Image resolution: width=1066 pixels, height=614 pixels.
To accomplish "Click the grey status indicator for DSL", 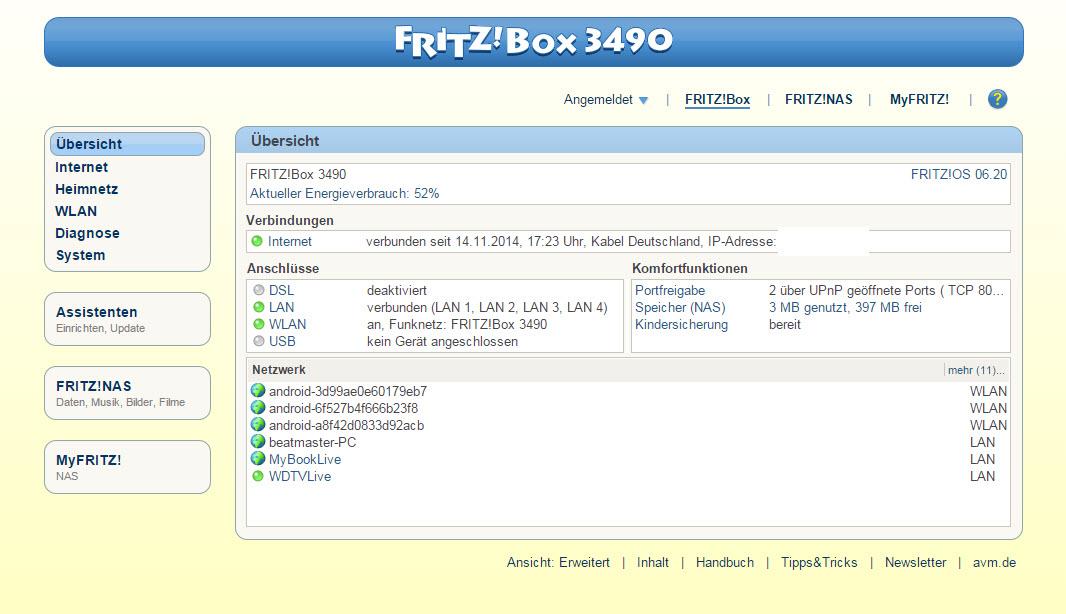I will point(258,290).
